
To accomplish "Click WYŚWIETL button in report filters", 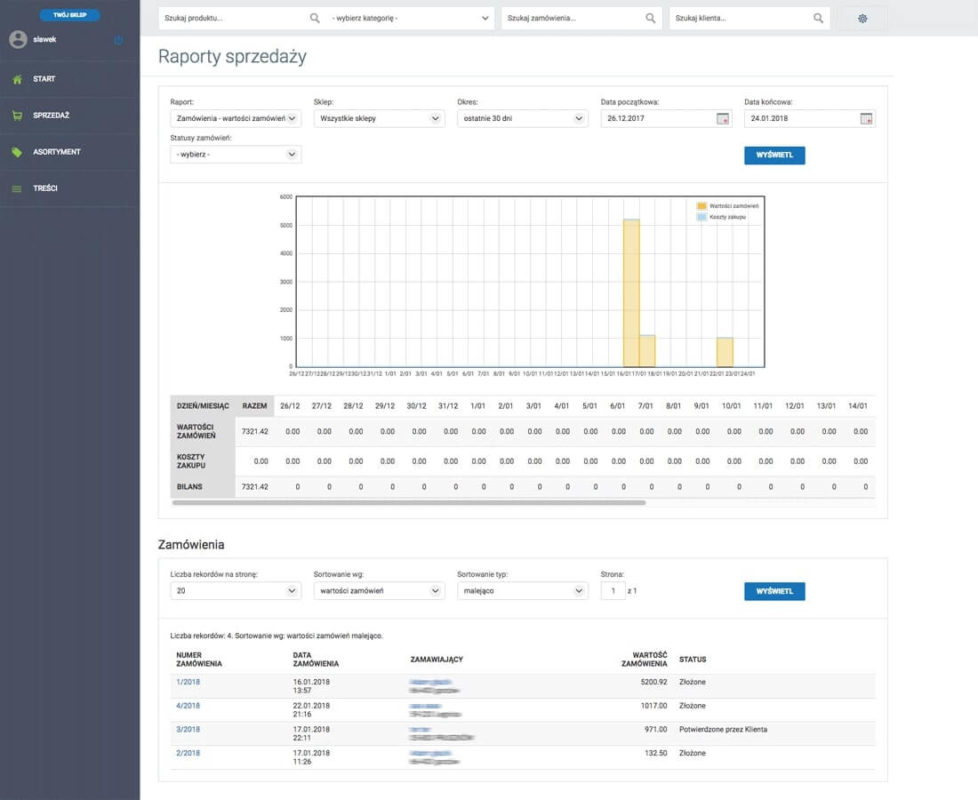I will tap(774, 155).
